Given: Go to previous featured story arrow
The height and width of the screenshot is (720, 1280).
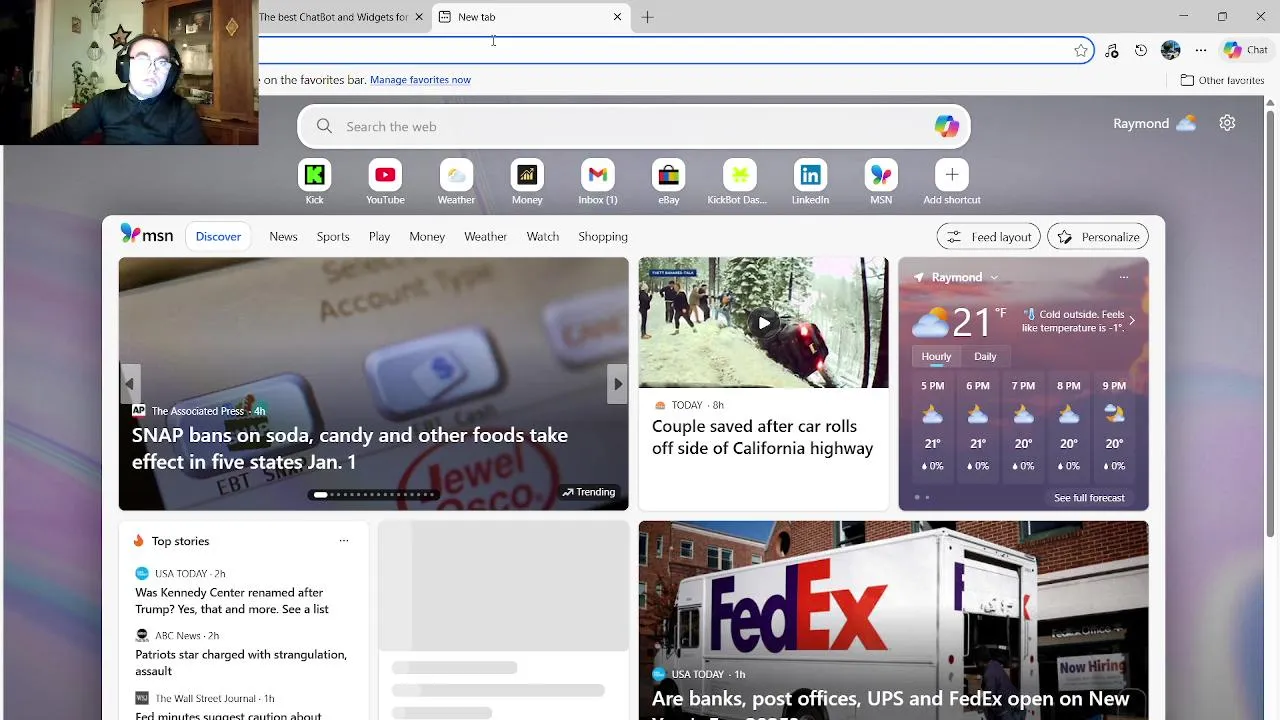Looking at the screenshot, I should [129, 384].
